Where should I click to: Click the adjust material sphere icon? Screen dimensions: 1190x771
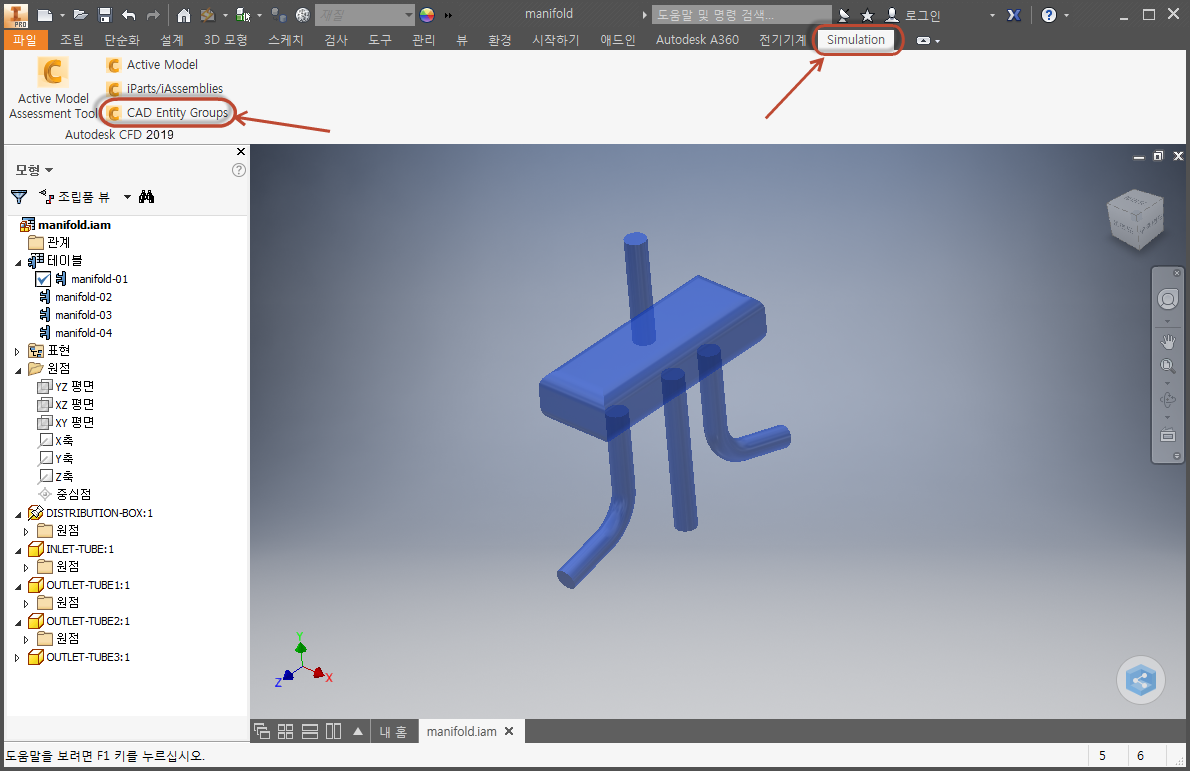303,14
